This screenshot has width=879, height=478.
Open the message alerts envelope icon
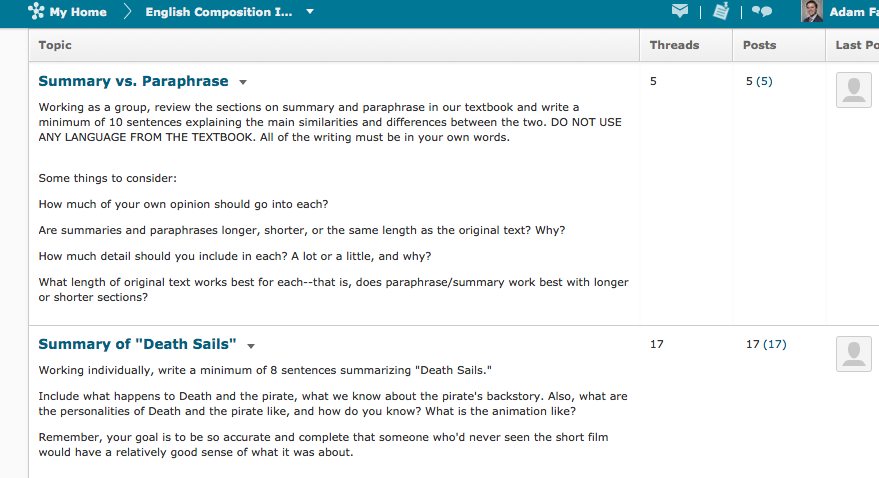[680, 12]
